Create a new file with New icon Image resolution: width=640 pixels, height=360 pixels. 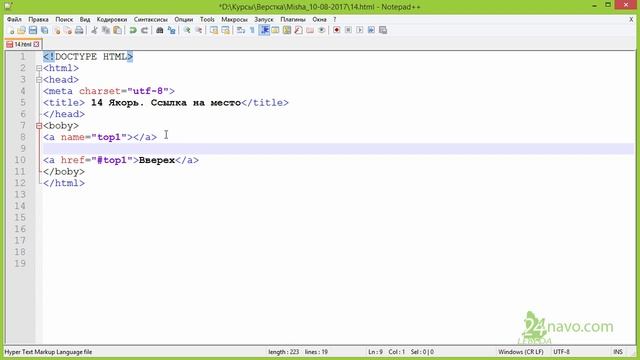coord(11,30)
